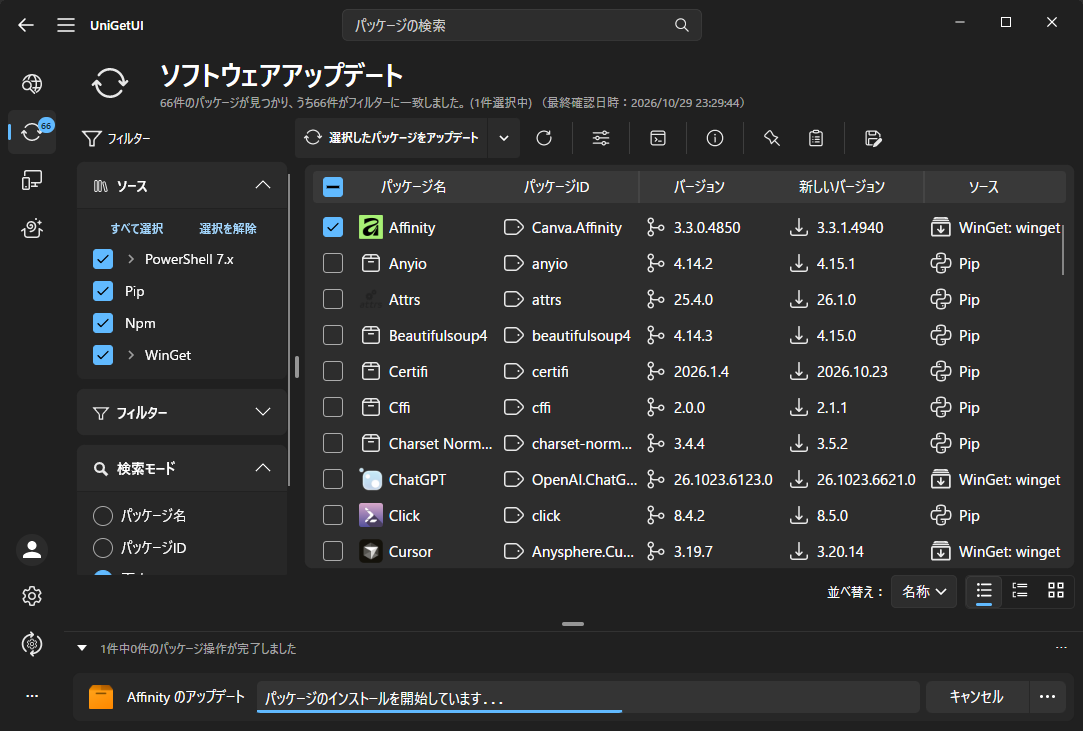Click the Affinity app icon in list
The image size is (1083, 731).
tap(371, 227)
